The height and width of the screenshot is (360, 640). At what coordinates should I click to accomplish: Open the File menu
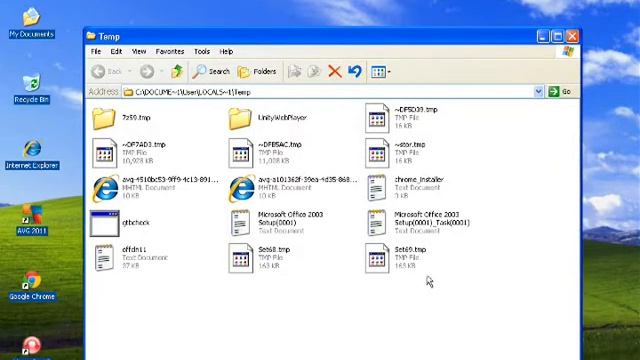(96, 51)
